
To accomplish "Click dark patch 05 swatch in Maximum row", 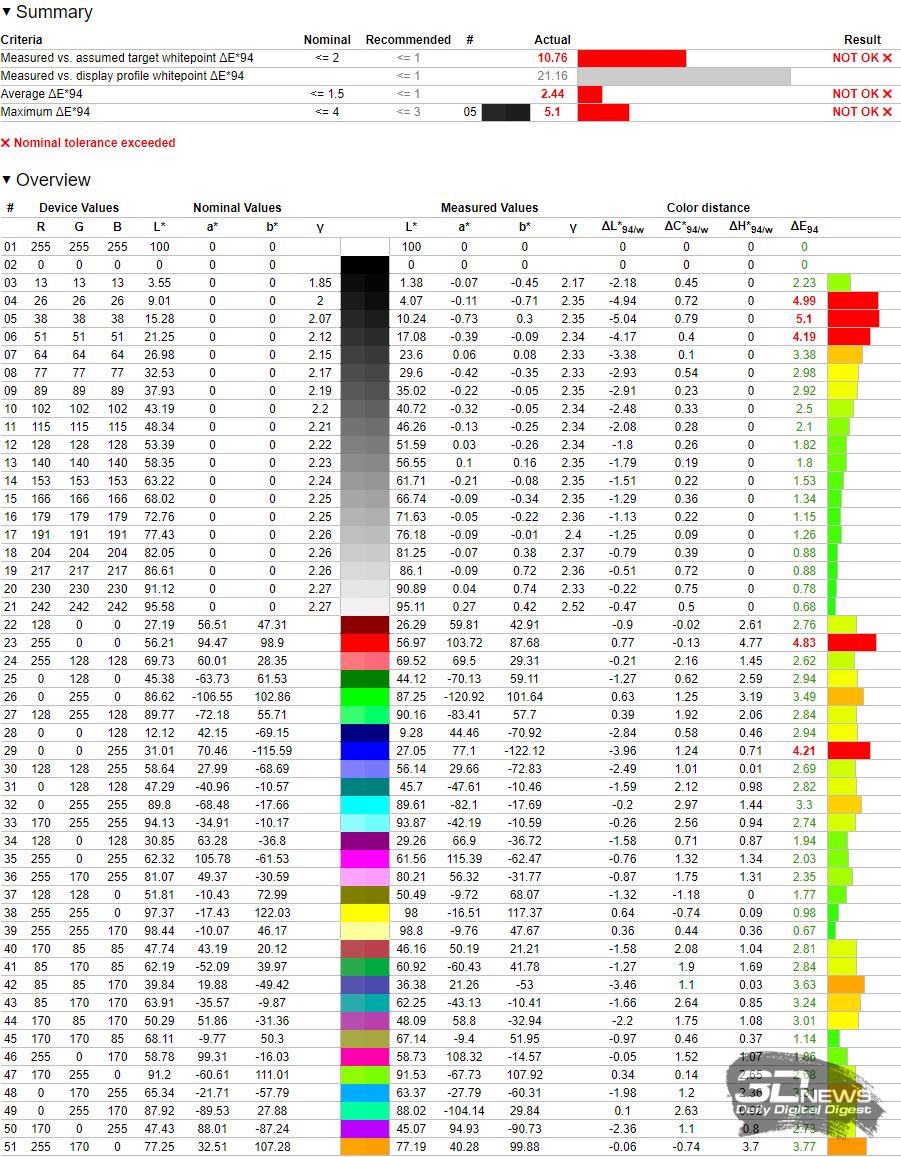I will pos(506,112).
